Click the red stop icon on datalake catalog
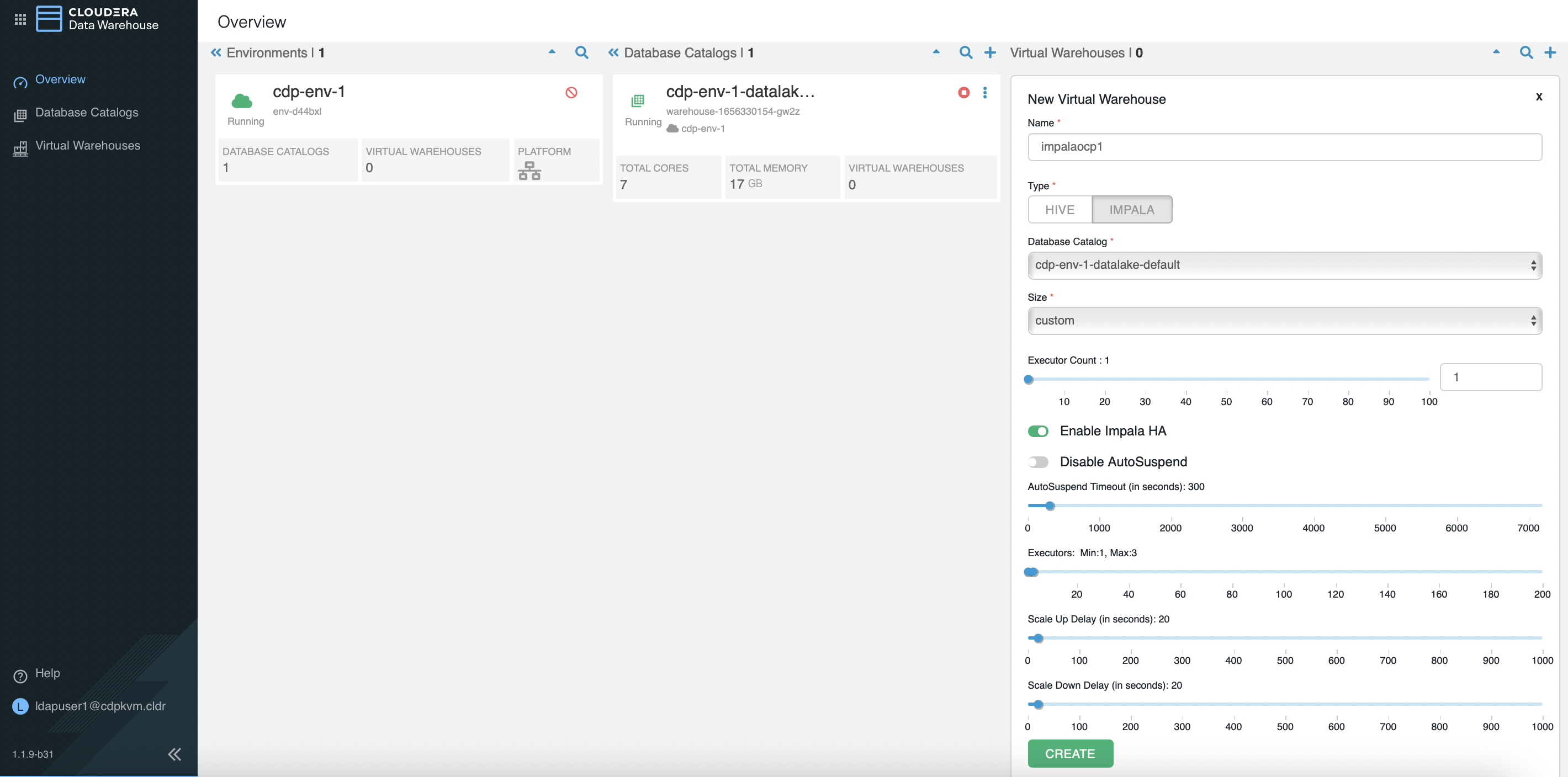Image resolution: width=1568 pixels, height=777 pixels. point(963,93)
